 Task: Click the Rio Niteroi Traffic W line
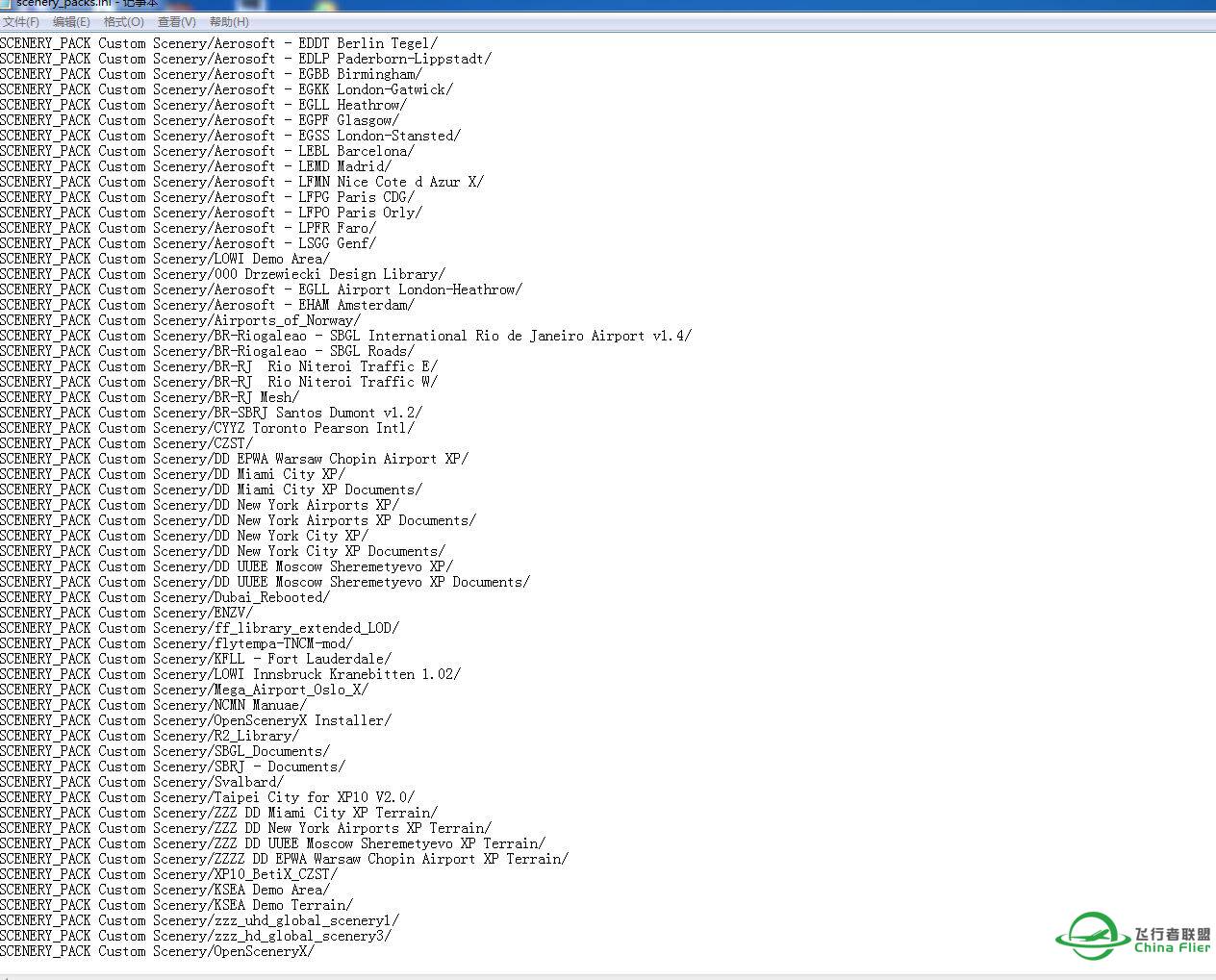[x=218, y=382]
